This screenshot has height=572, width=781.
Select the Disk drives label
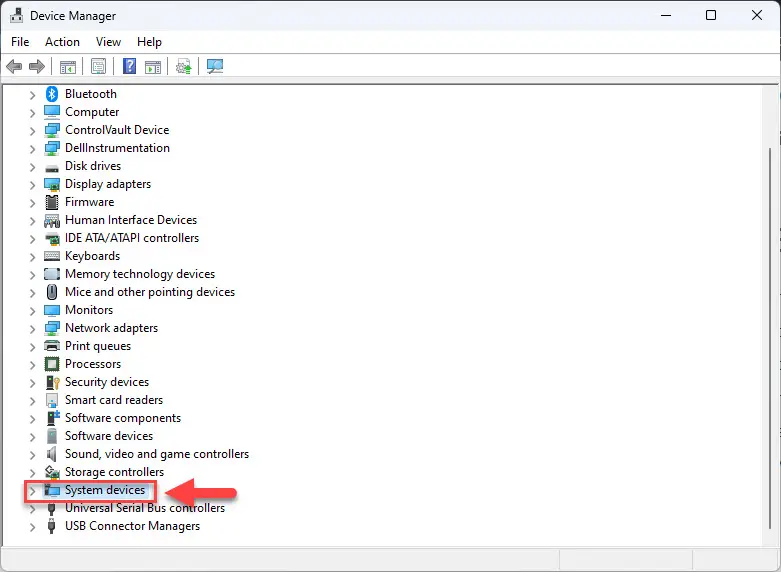(93, 165)
